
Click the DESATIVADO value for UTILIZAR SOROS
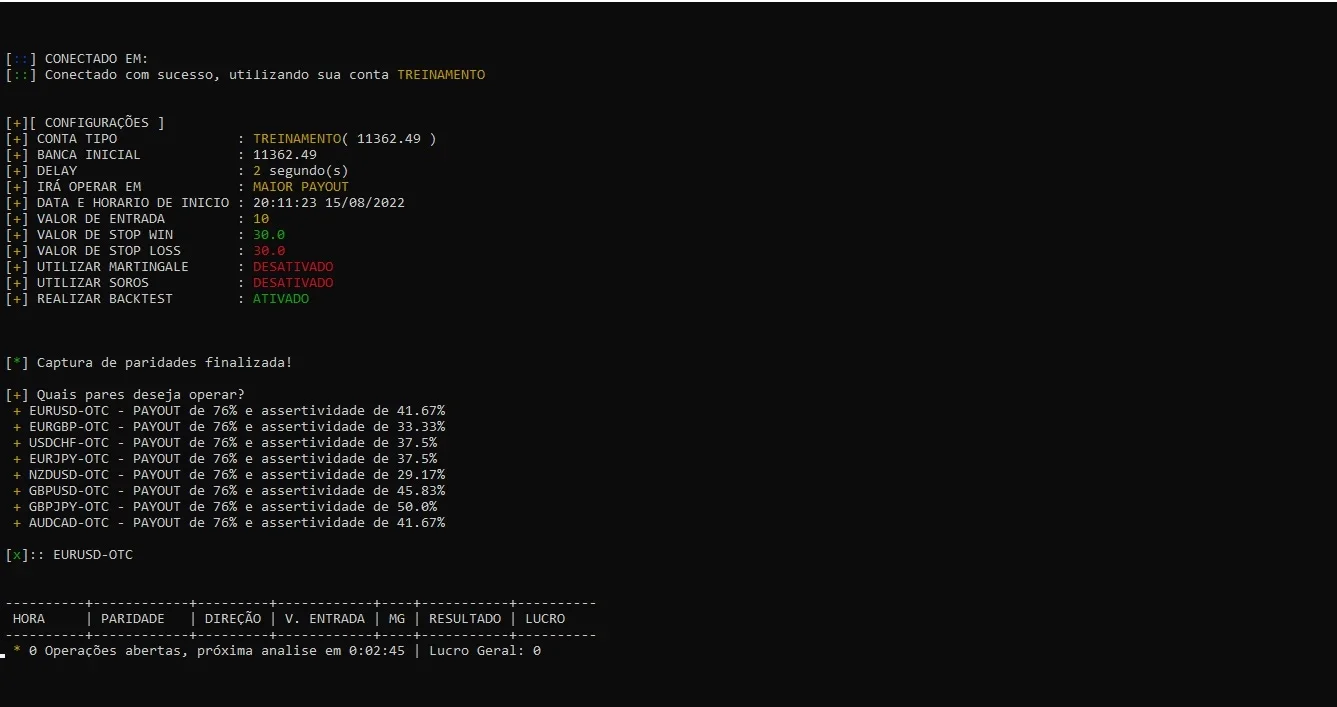pyautogui.click(x=293, y=283)
